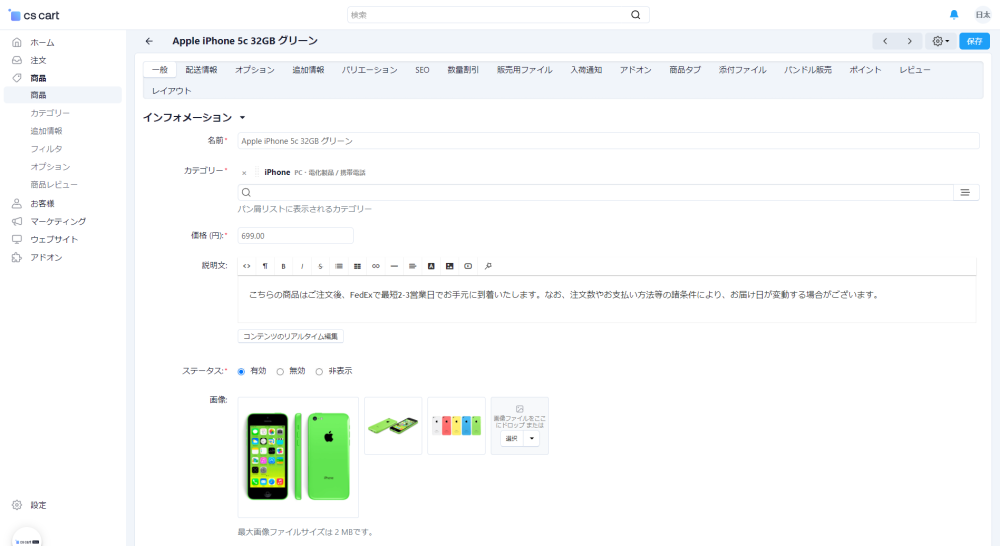
Task: Go back using the left arrow
Action: 149,41
